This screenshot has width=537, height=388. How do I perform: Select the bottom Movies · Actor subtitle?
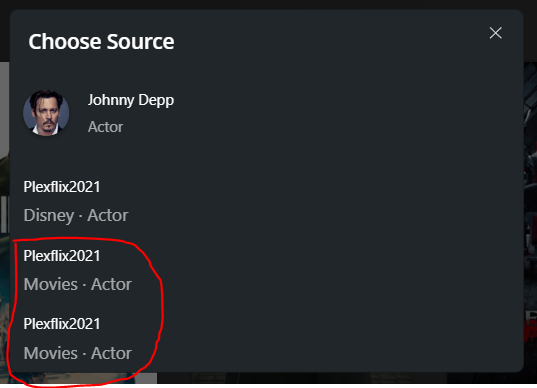78,353
